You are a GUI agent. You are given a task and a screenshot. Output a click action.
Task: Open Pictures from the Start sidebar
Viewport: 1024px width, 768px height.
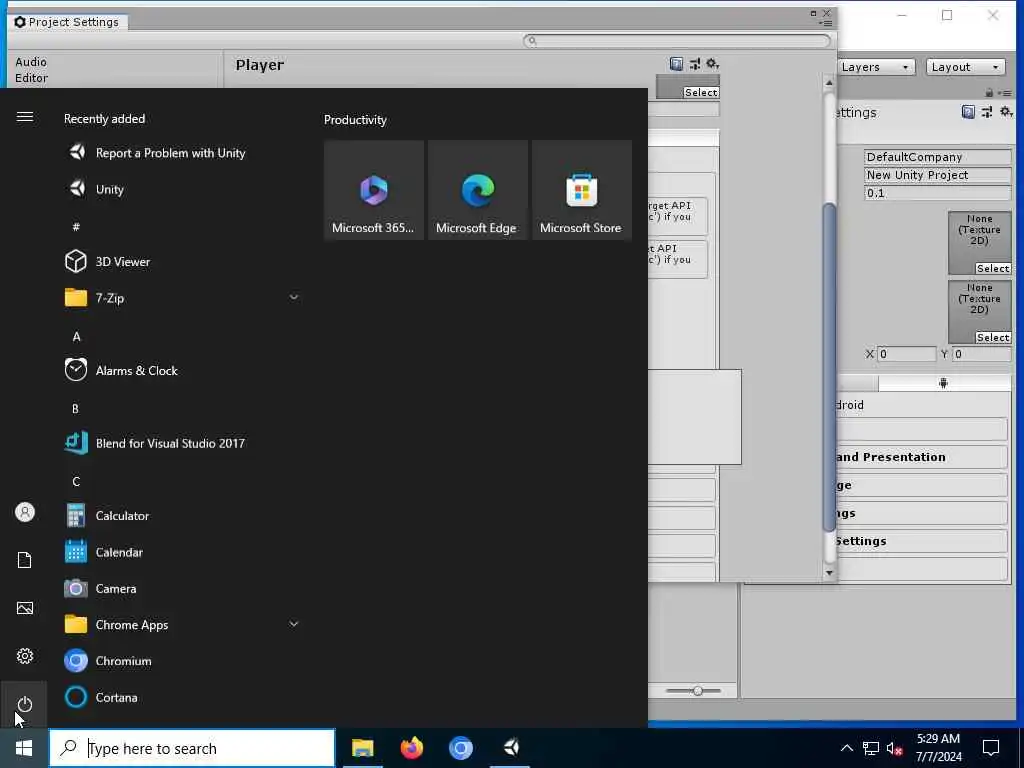[25, 608]
